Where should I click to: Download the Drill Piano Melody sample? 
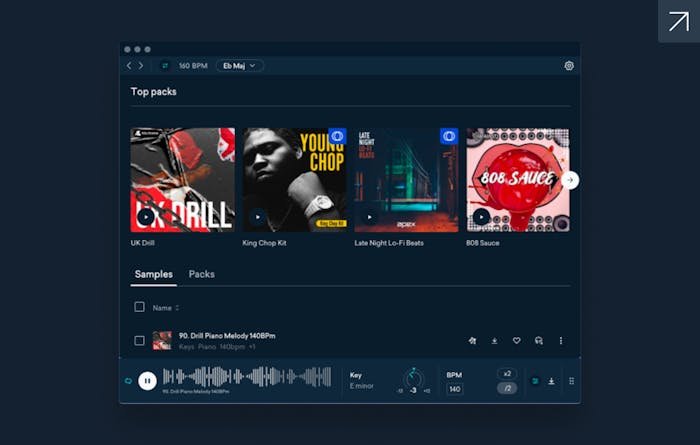pyautogui.click(x=494, y=340)
